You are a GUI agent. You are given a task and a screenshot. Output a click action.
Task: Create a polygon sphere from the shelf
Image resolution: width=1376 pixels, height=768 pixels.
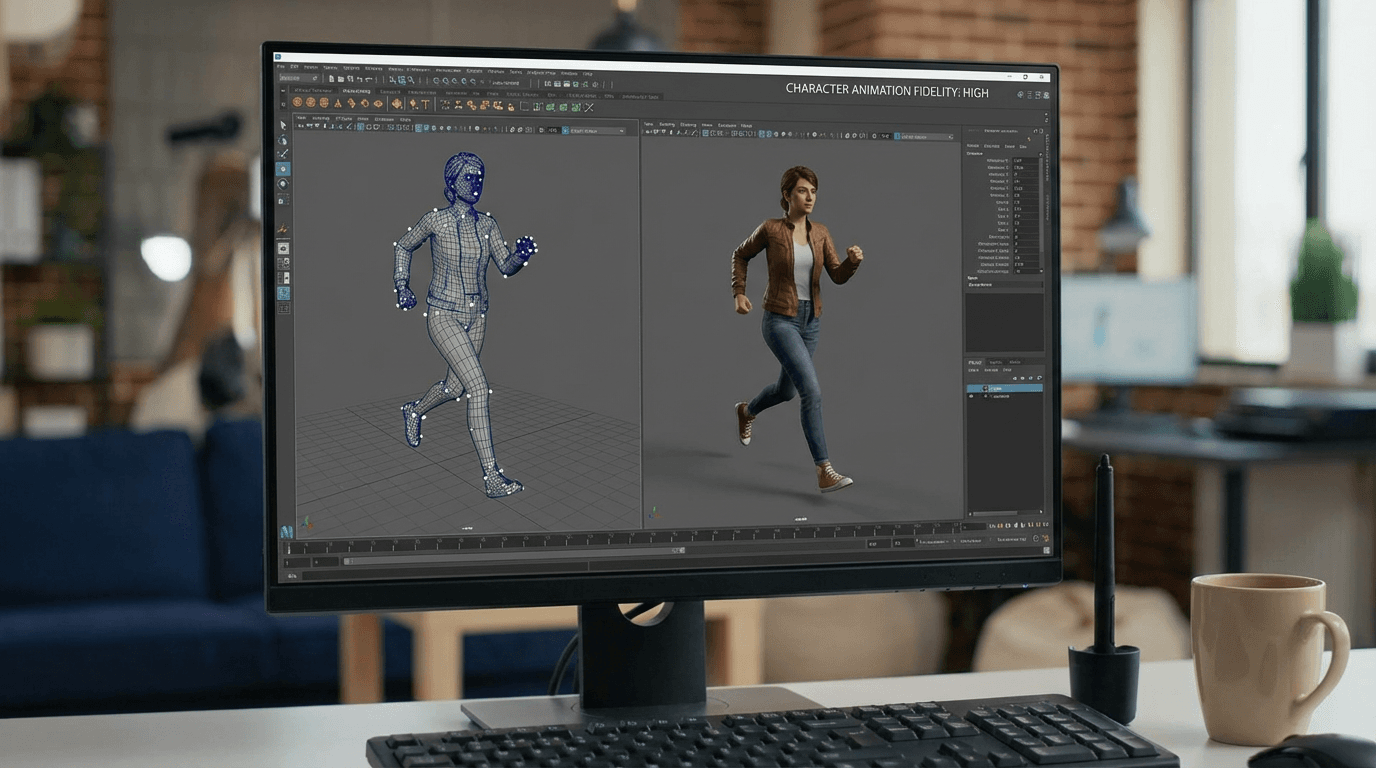point(297,103)
